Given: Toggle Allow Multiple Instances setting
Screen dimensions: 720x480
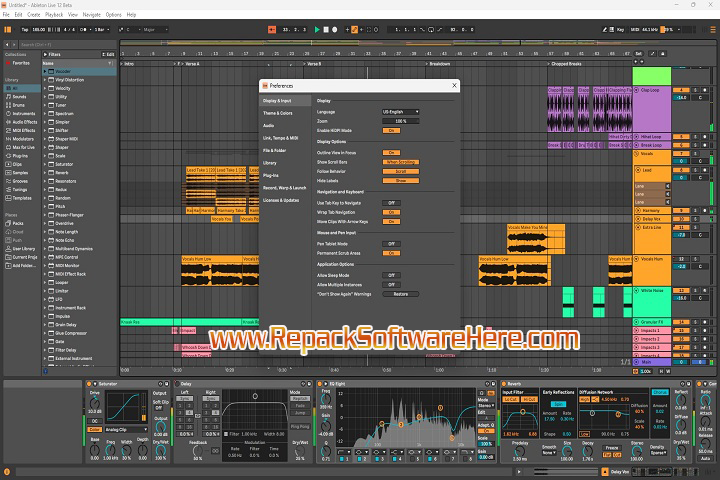Looking at the screenshot, I should (391, 285).
